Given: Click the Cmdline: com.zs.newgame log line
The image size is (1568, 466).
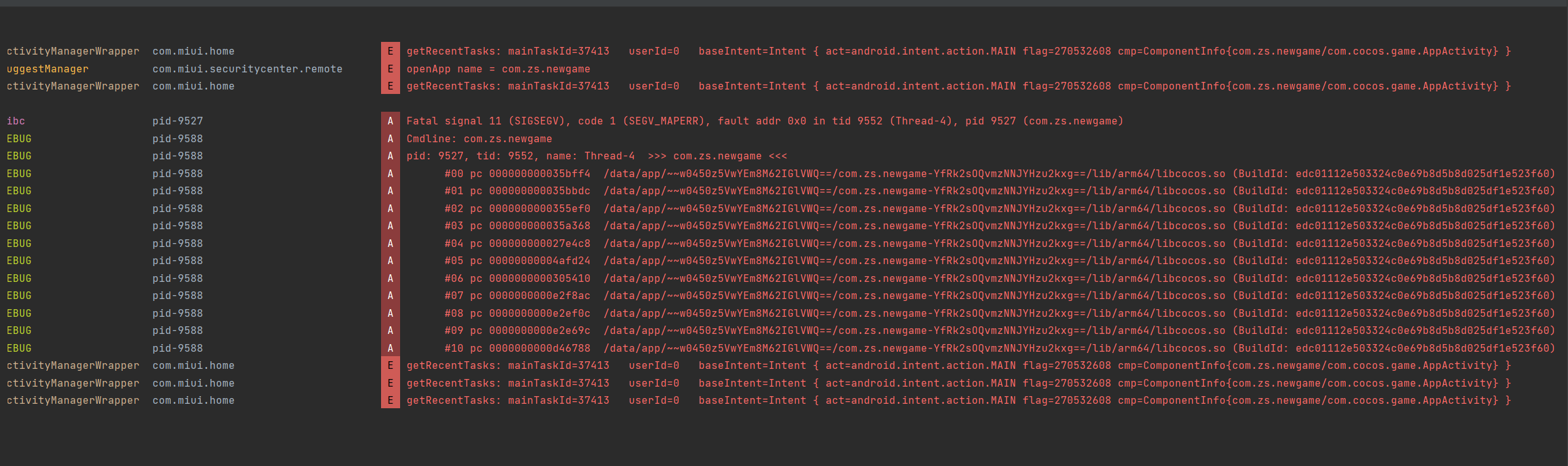Looking at the screenshot, I should click(x=479, y=139).
